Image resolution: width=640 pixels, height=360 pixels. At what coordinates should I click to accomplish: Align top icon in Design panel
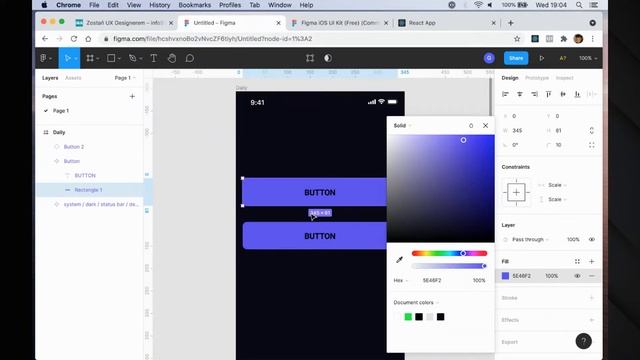coord(549,94)
